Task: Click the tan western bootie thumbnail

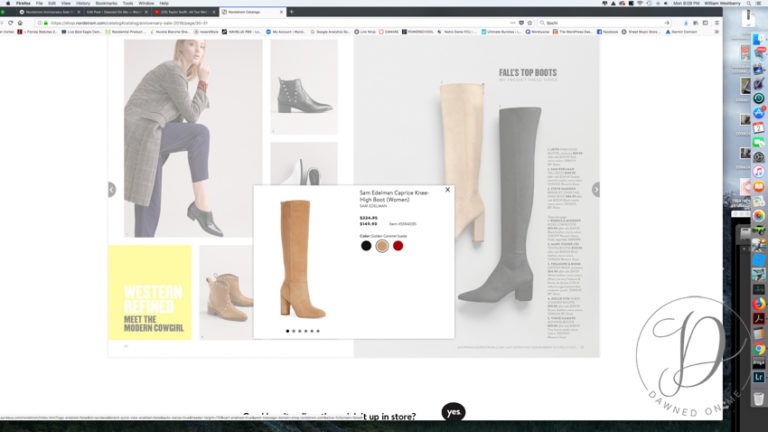Action: 226,292
